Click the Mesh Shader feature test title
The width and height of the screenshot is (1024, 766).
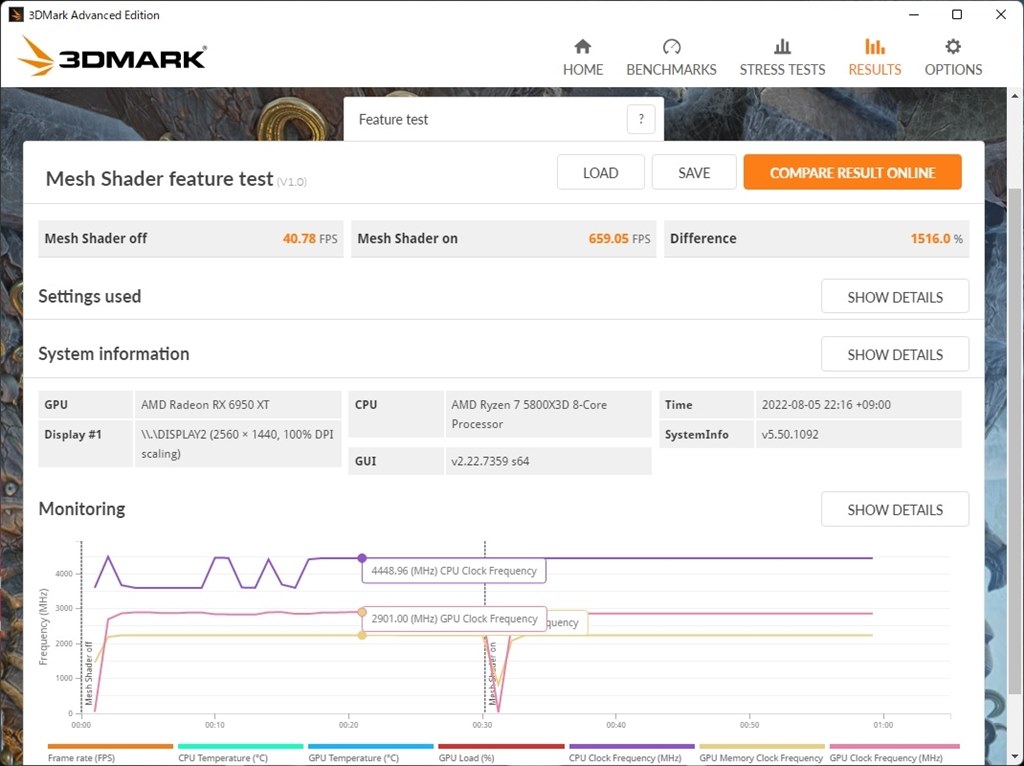click(x=159, y=178)
